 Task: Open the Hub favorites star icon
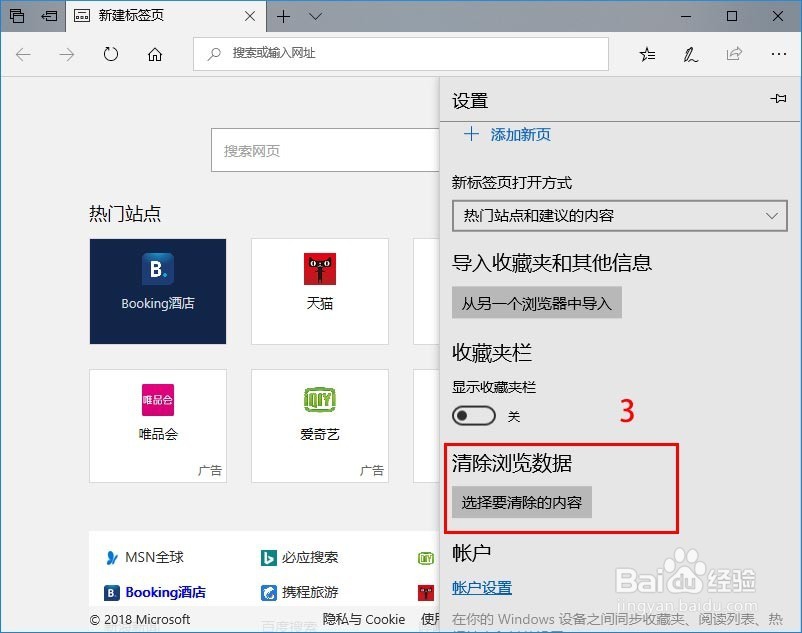tap(647, 54)
